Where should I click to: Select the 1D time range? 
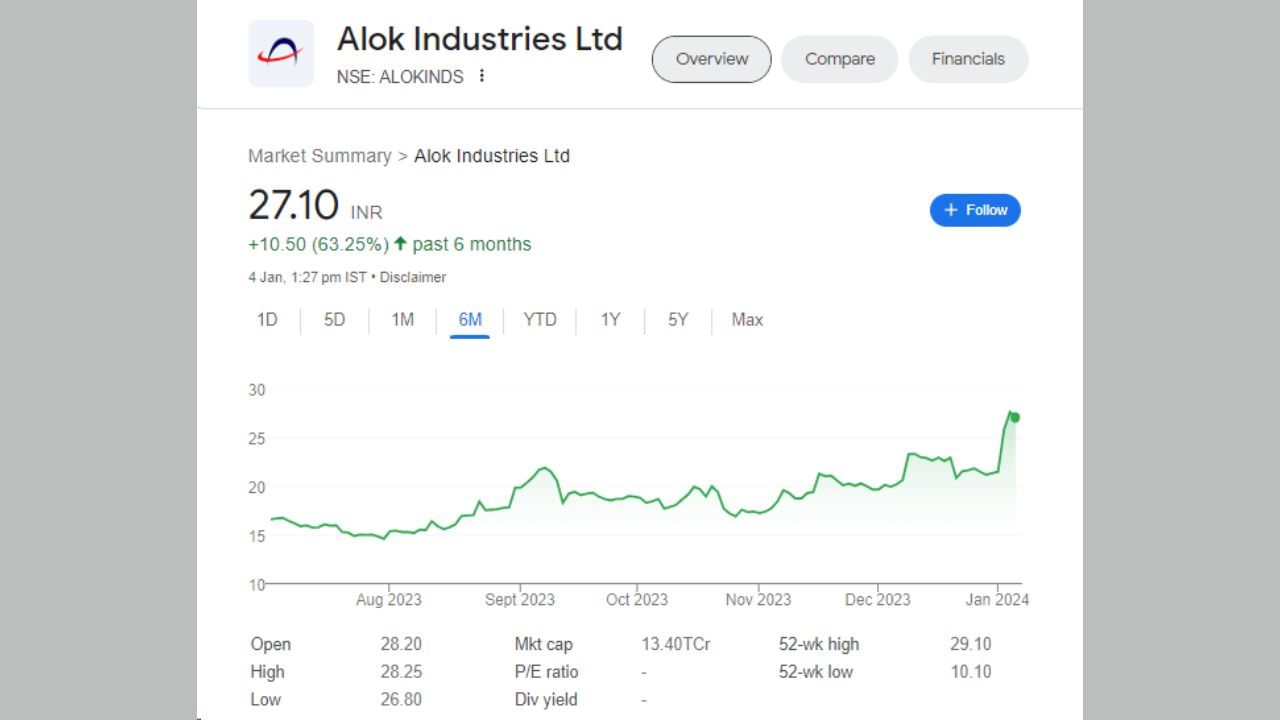(x=267, y=320)
